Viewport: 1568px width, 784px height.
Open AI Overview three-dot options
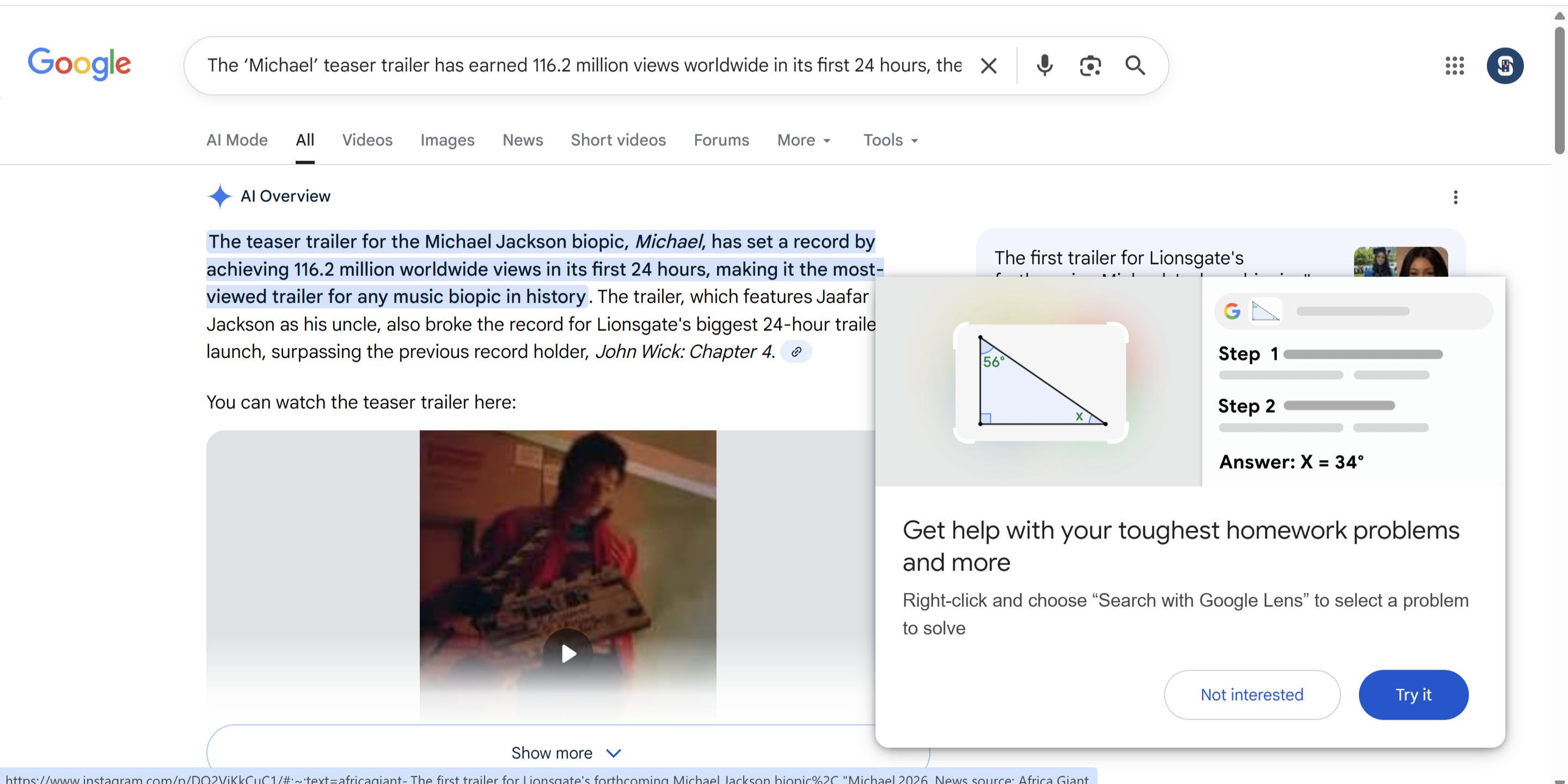tap(1455, 197)
